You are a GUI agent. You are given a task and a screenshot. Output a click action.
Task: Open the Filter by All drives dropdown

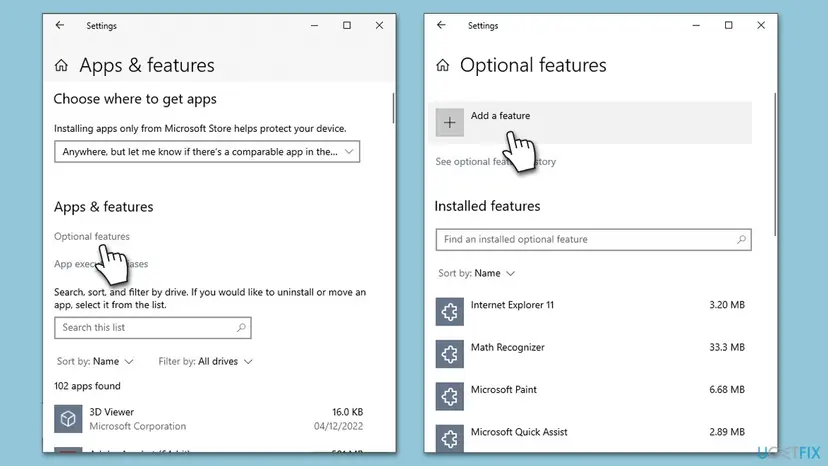205,361
